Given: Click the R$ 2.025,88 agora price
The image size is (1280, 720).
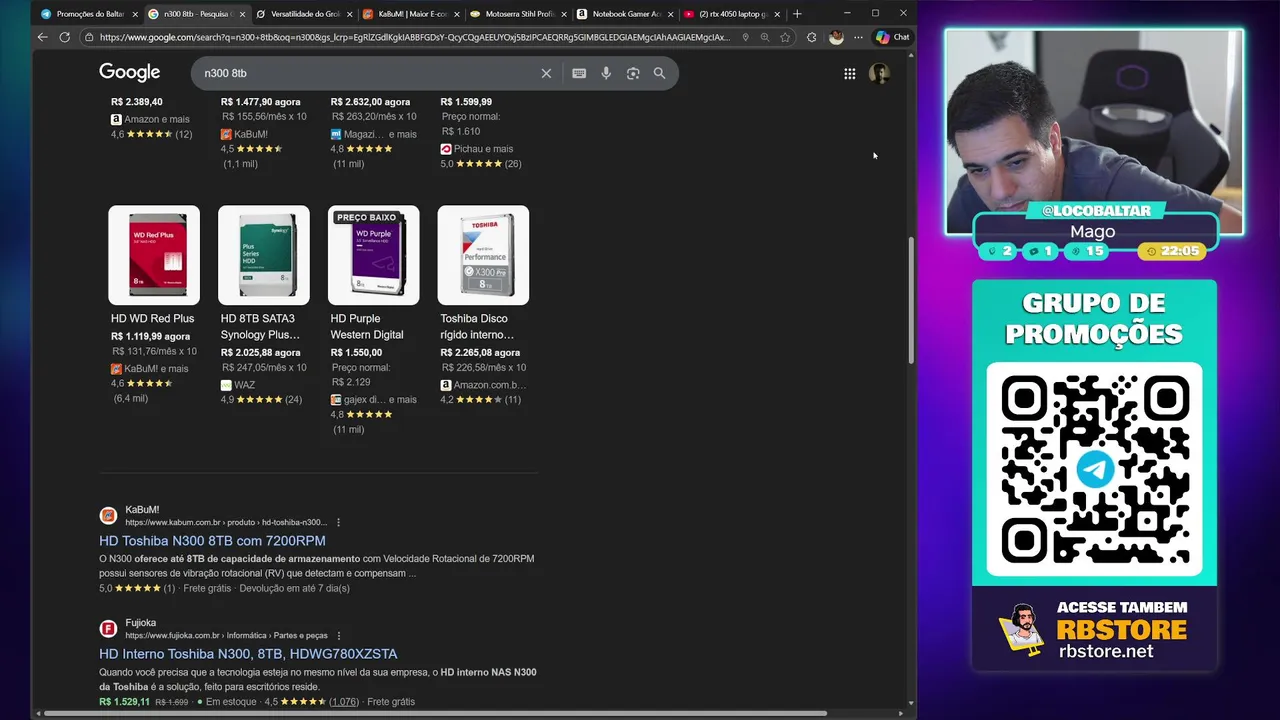Looking at the screenshot, I should pos(260,353).
